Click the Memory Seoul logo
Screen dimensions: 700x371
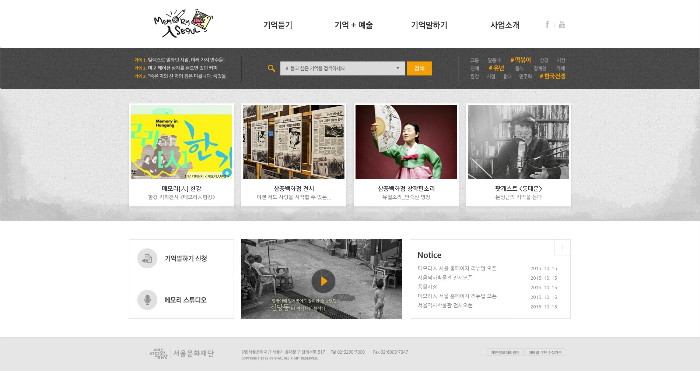(183, 23)
